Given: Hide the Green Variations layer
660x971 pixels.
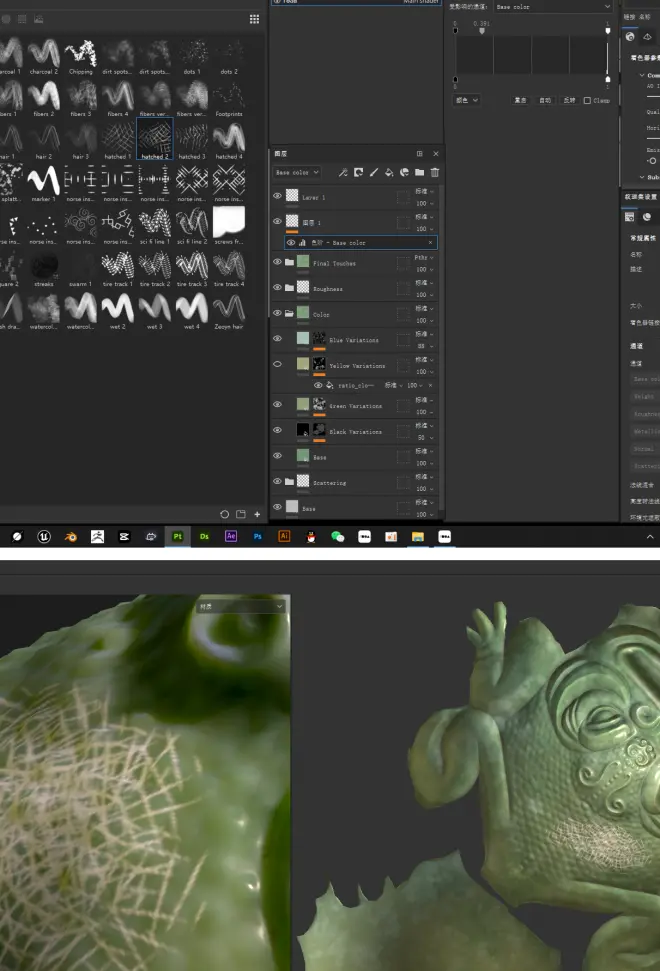Looking at the screenshot, I should coord(277,404).
